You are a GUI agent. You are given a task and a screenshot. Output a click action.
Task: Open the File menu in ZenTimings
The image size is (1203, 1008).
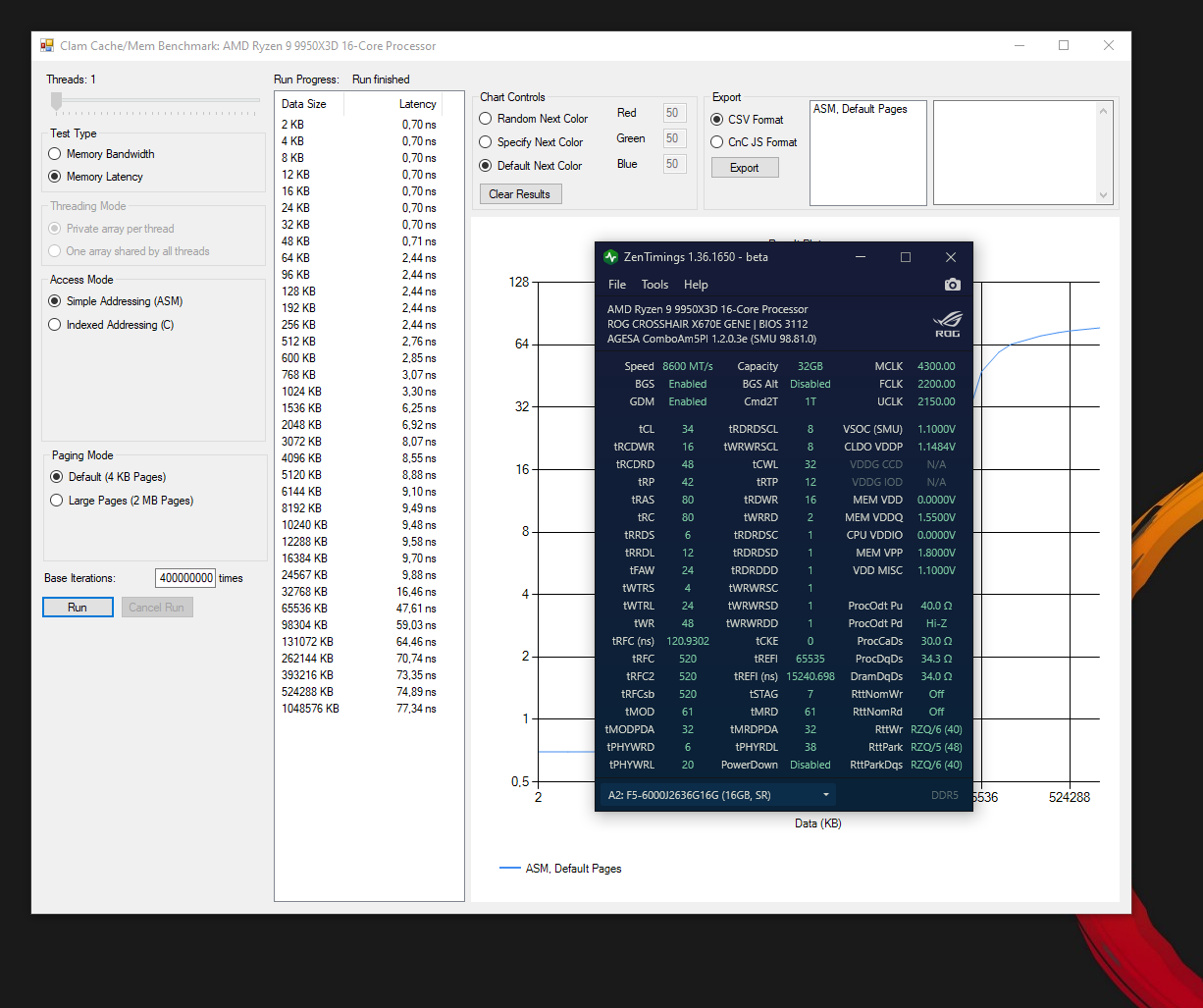tap(616, 285)
